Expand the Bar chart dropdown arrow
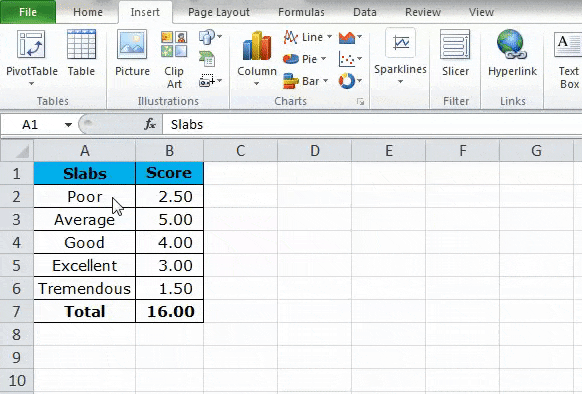The width and height of the screenshot is (582, 394). (326, 81)
